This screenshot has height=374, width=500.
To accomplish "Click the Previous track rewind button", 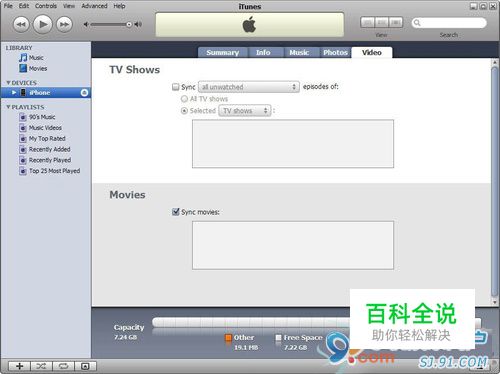I will tap(21, 24).
